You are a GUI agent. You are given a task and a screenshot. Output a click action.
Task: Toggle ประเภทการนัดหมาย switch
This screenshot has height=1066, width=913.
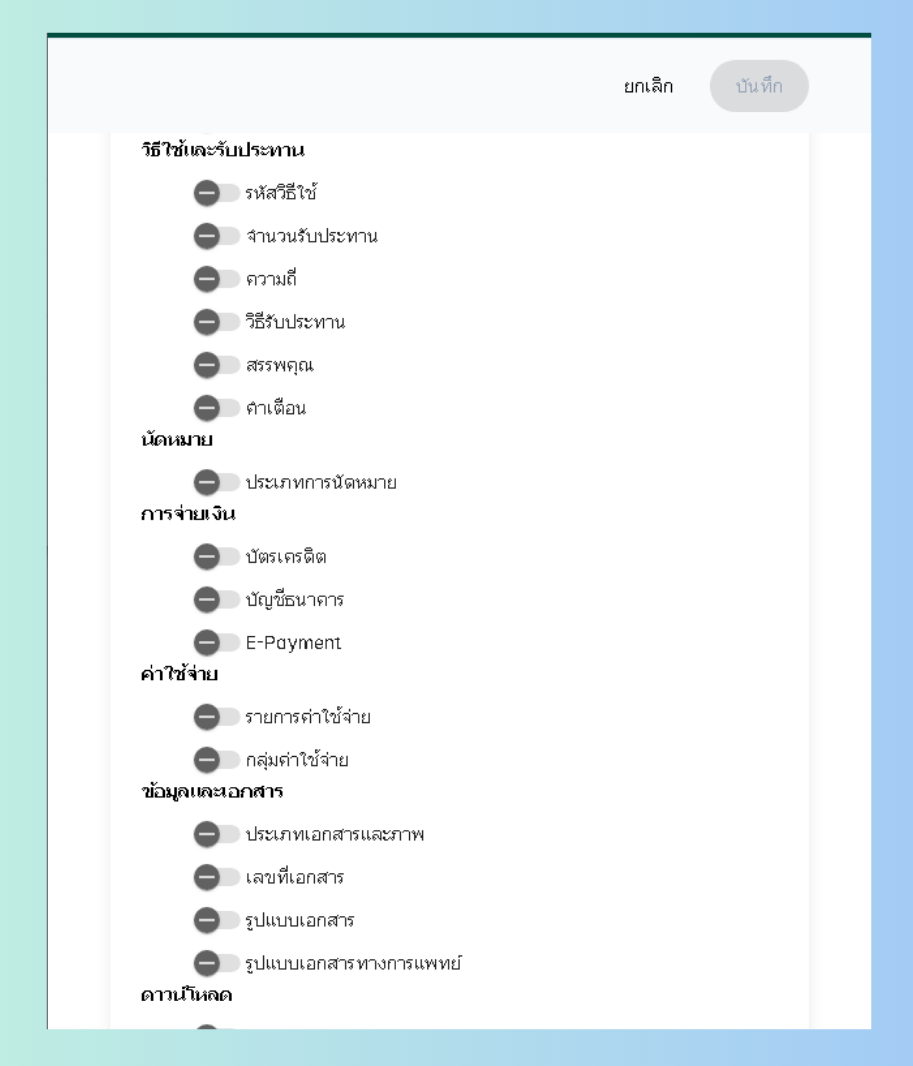pos(217,483)
